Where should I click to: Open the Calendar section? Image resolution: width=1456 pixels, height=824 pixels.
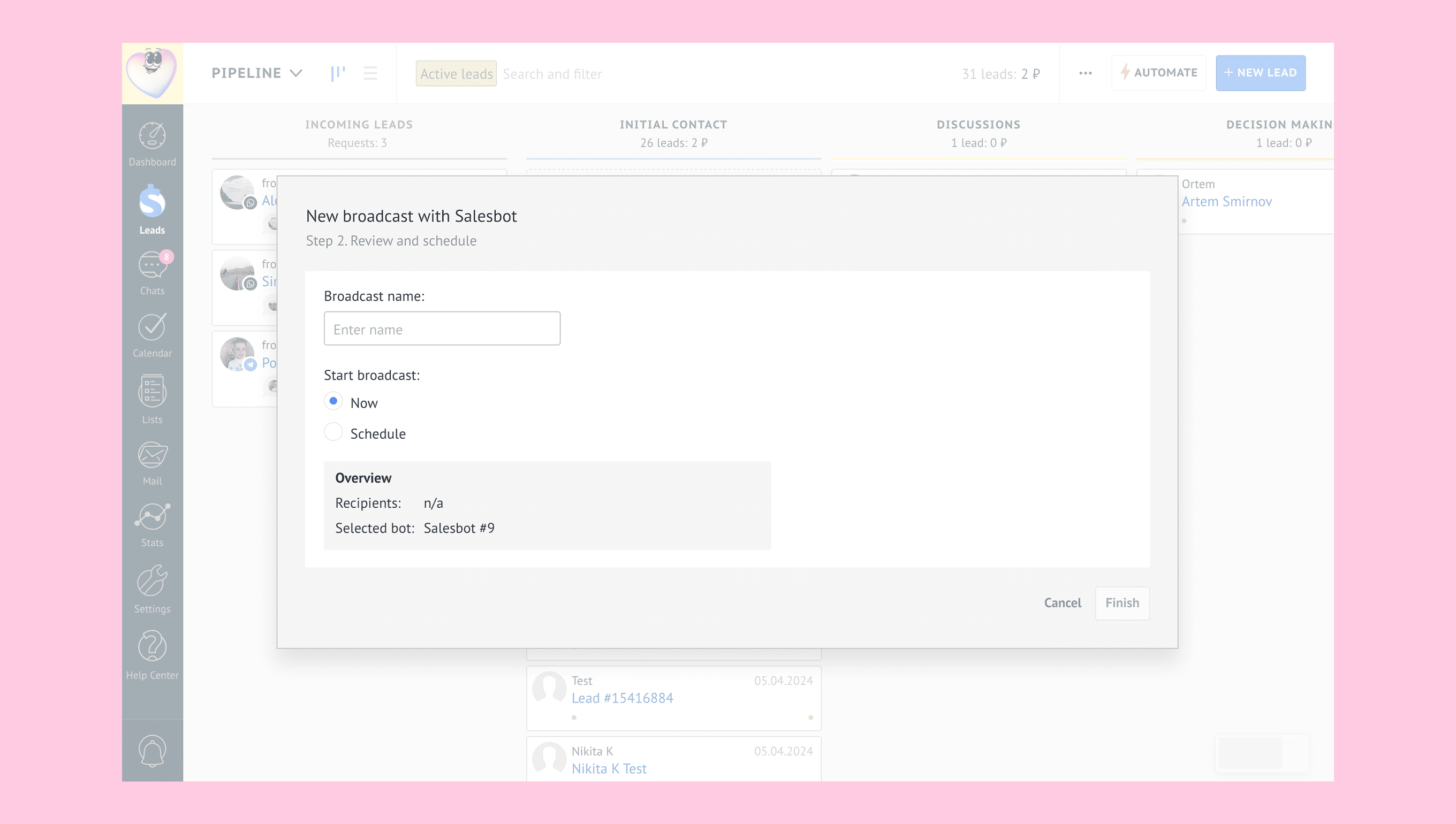[151, 335]
